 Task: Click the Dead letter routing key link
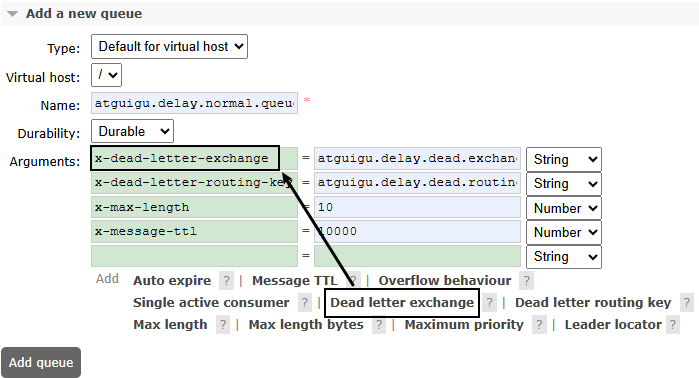click(x=593, y=303)
